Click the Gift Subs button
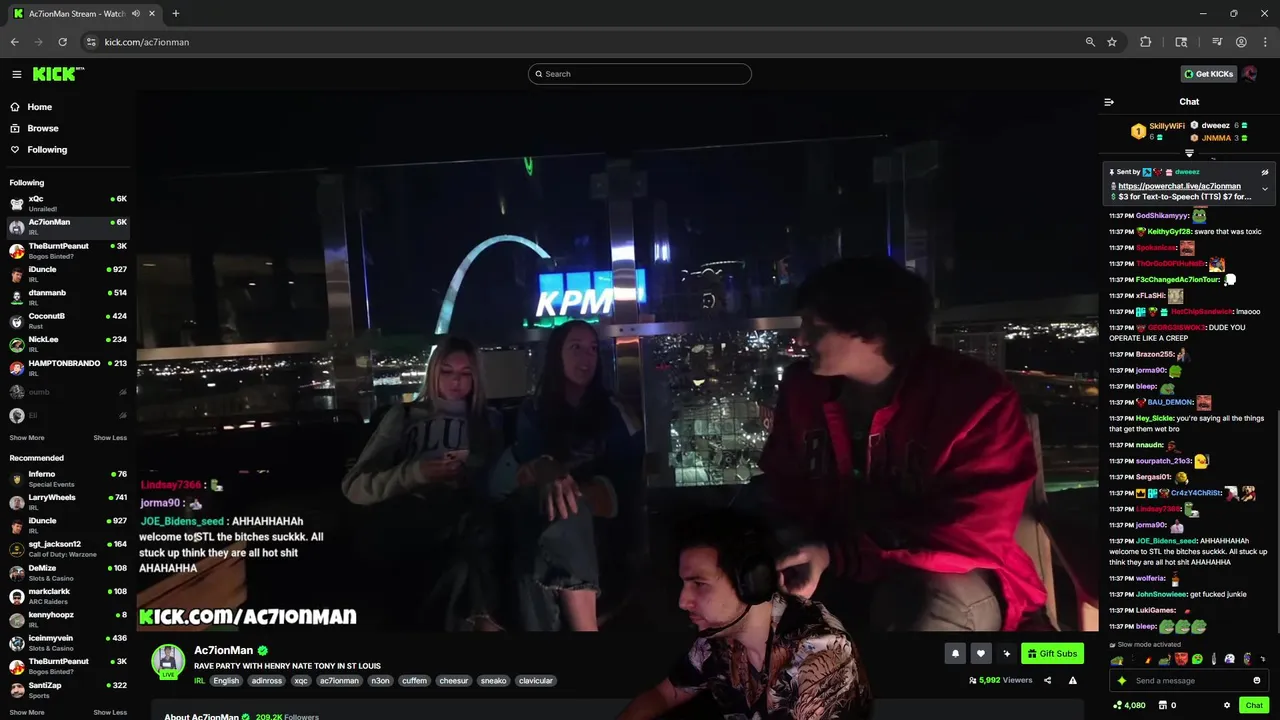The width and height of the screenshot is (1280, 720). point(1052,654)
